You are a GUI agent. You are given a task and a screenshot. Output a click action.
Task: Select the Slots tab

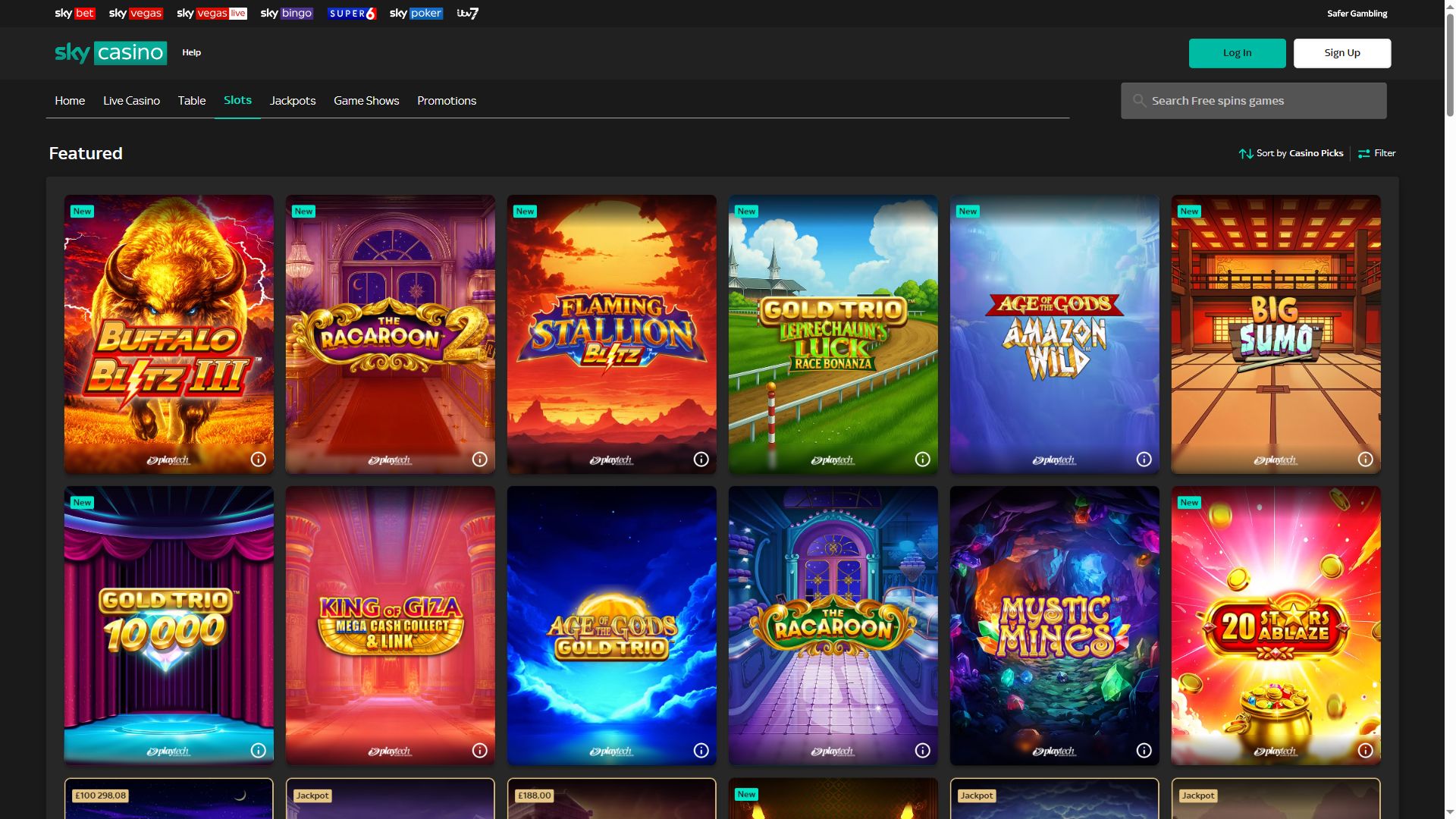pos(237,100)
